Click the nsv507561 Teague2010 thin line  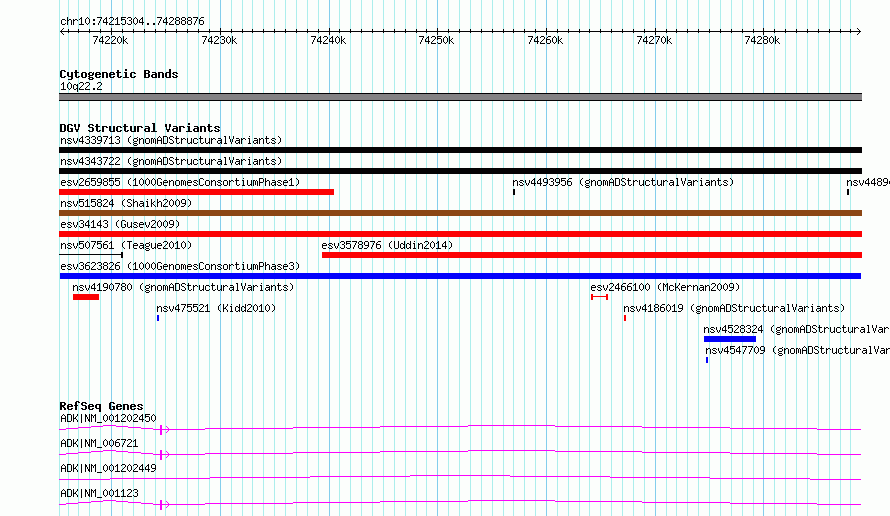click(x=91, y=255)
